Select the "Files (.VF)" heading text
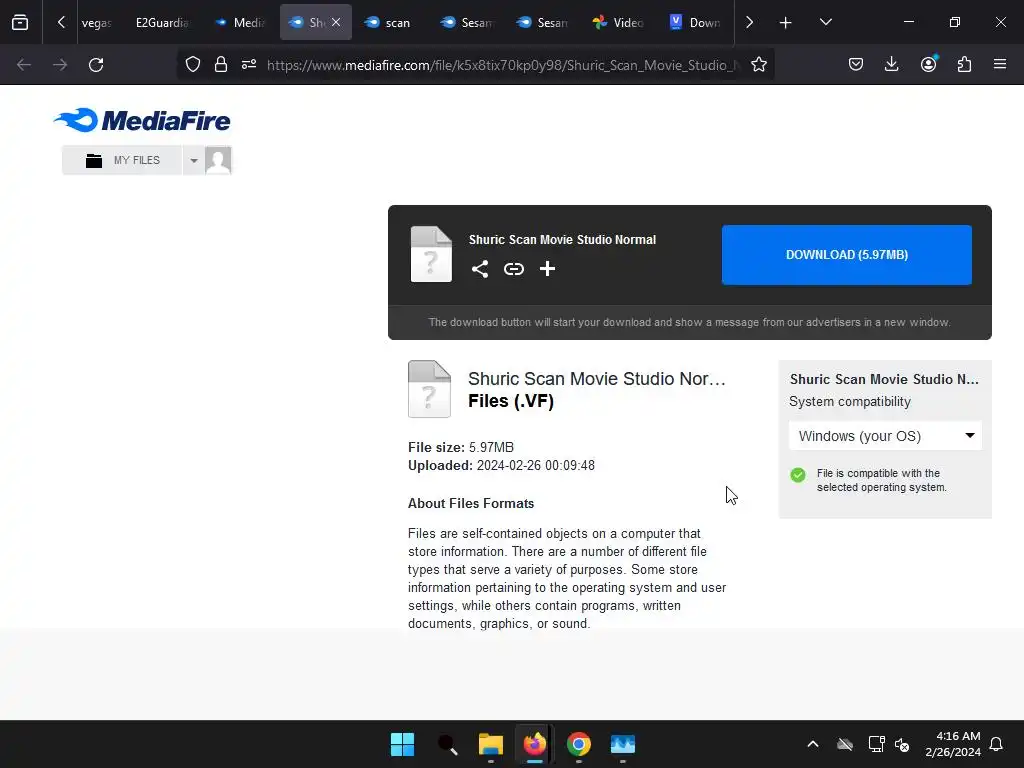Image resolution: width=1024 pixels, height=768 pixels. (x=511, y=401)
